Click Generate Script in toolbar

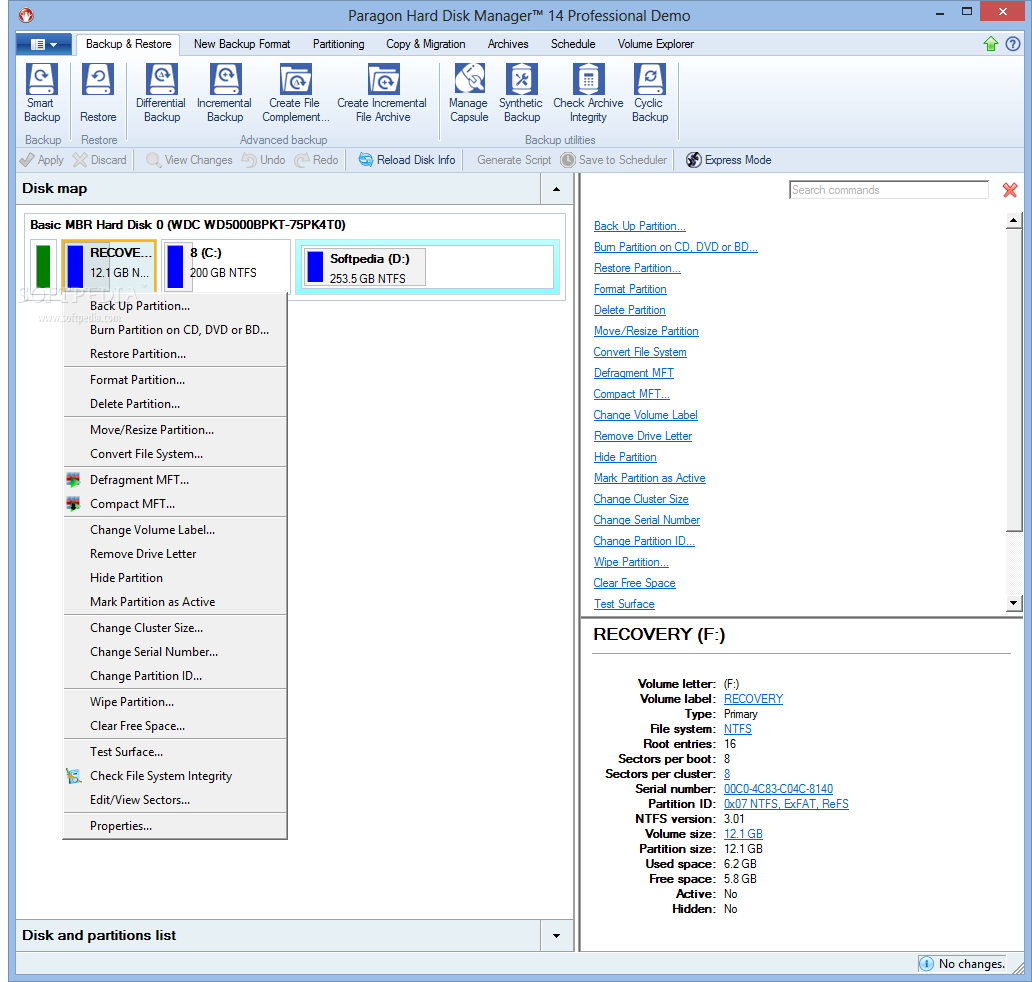coord(514,160)
